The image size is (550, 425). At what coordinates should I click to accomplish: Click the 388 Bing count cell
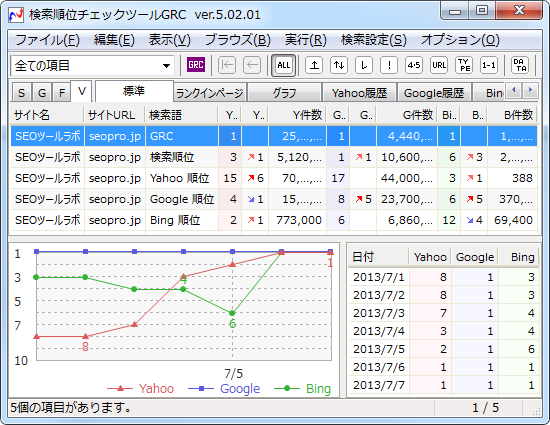(512, 178)
